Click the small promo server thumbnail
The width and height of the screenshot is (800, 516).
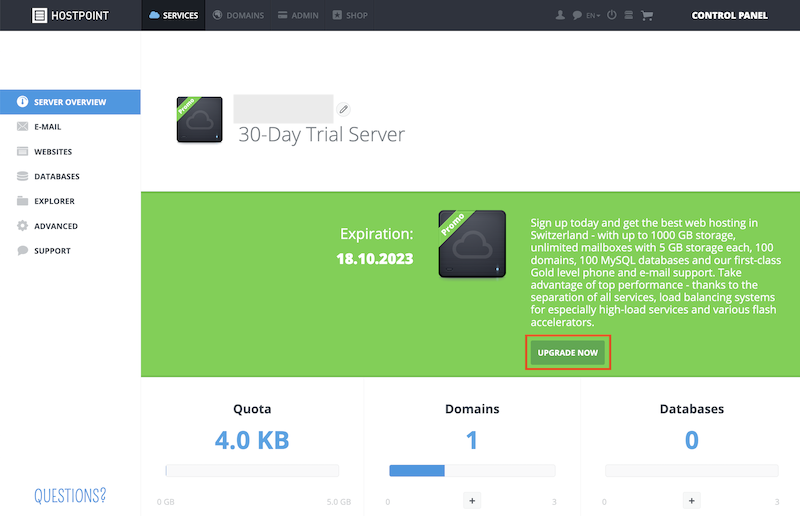coord(199,119)
